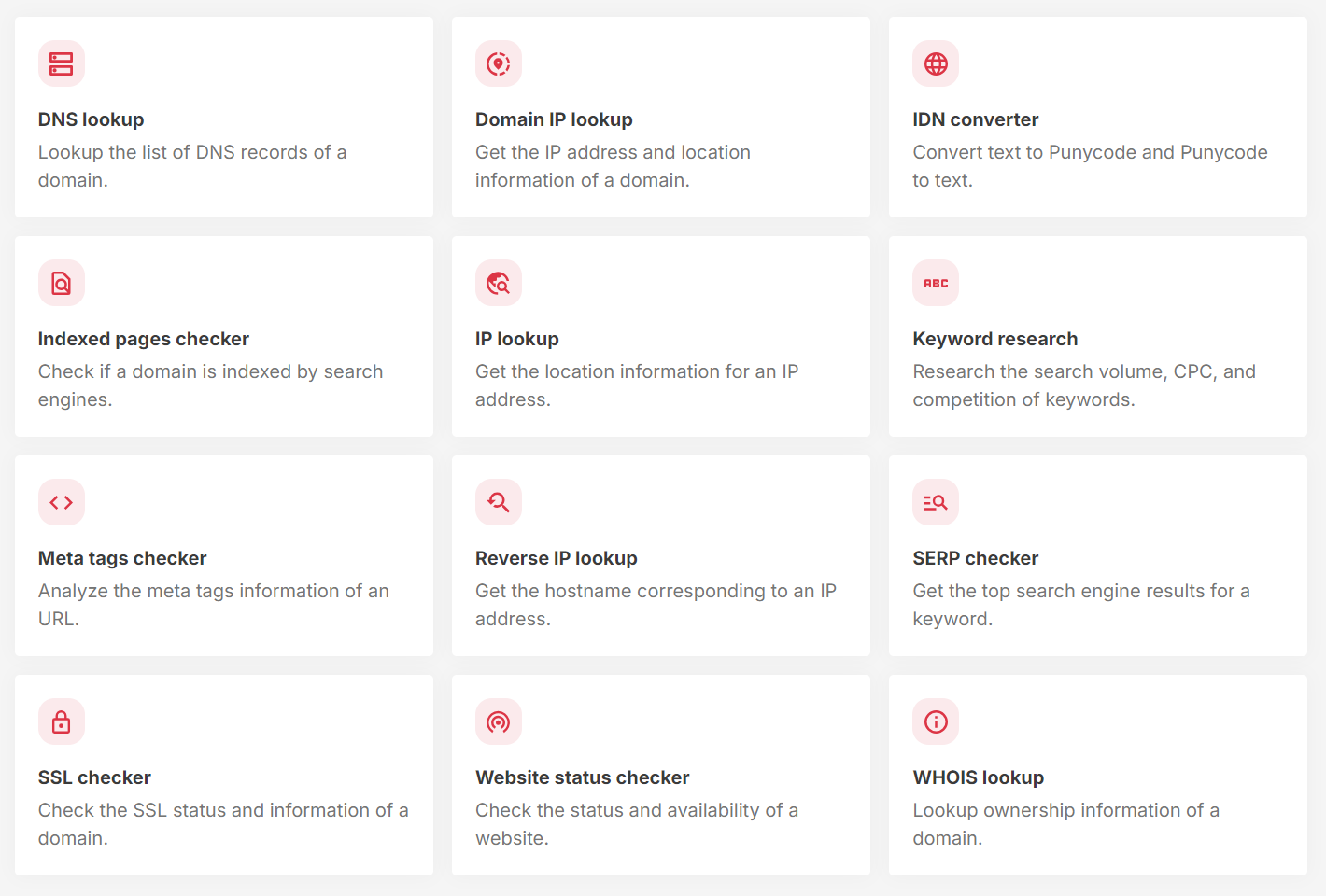
Task: Open the DNS lookup tool title
Action: coord(92,119)
